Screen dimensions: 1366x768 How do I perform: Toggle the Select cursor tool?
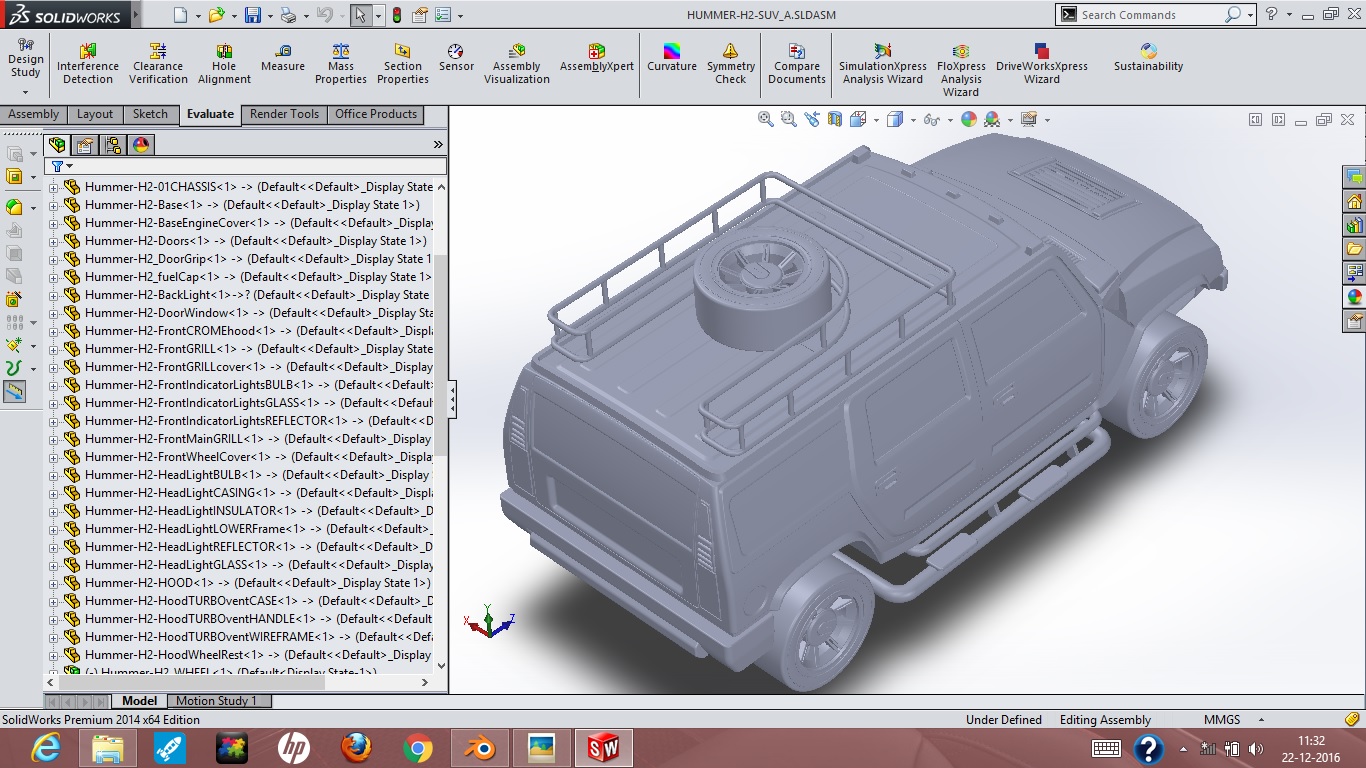point(361,15)
